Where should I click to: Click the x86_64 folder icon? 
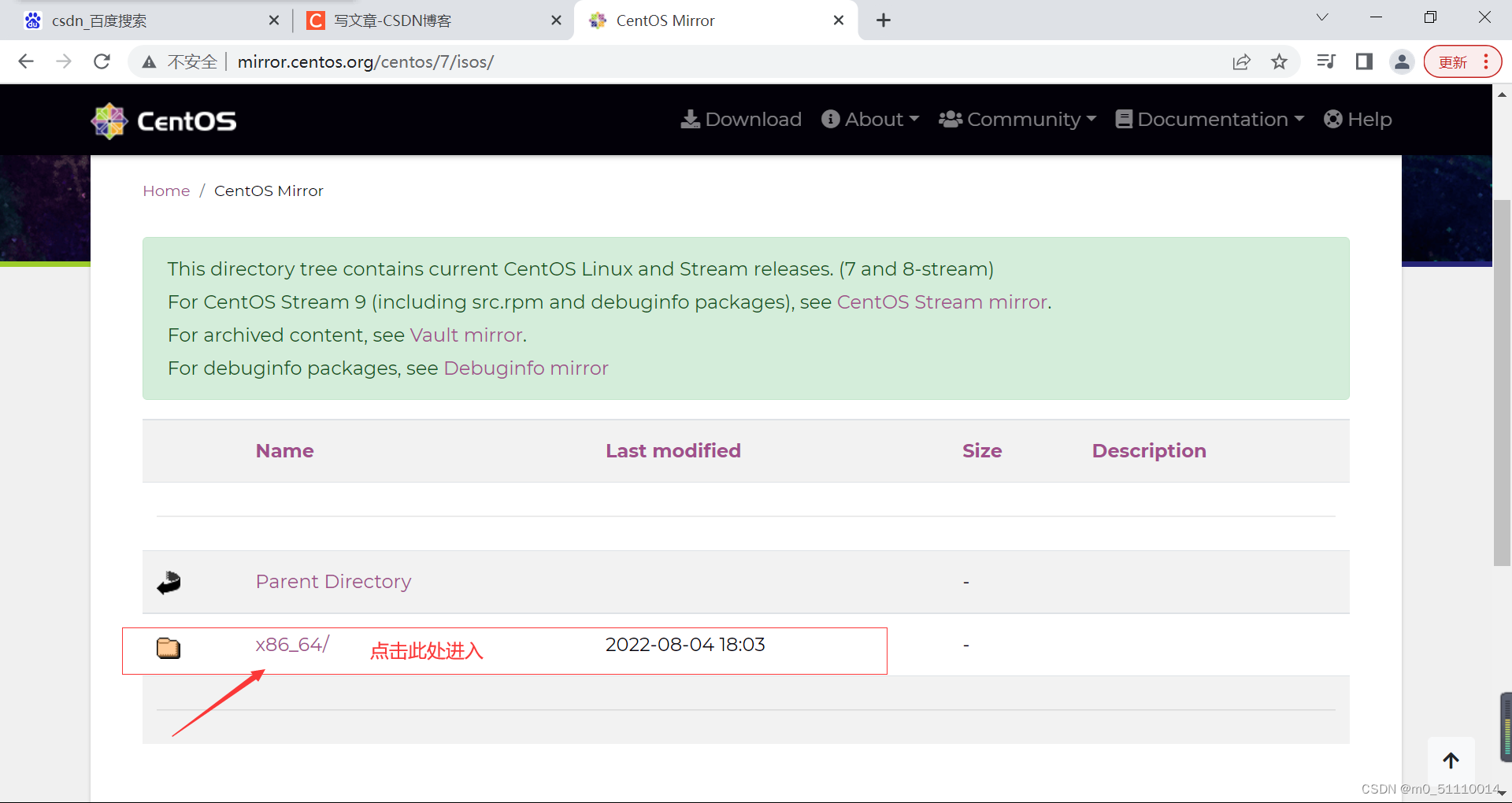point(169,648)
